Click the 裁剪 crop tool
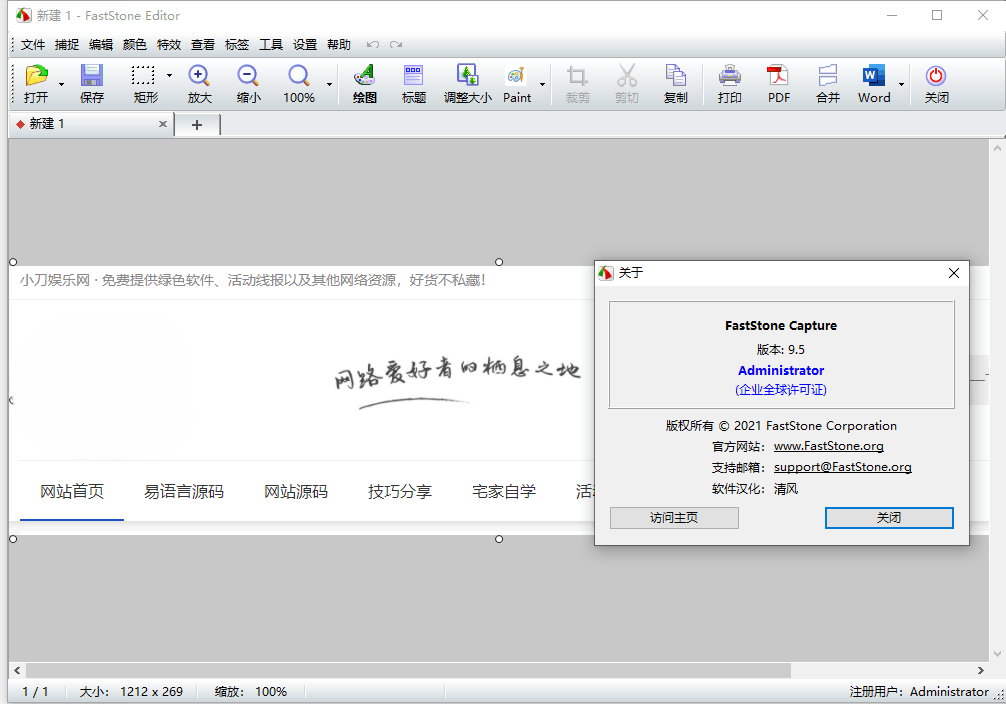The width and height of the screenshot is (1006, 704). click(x=577, y=83)
